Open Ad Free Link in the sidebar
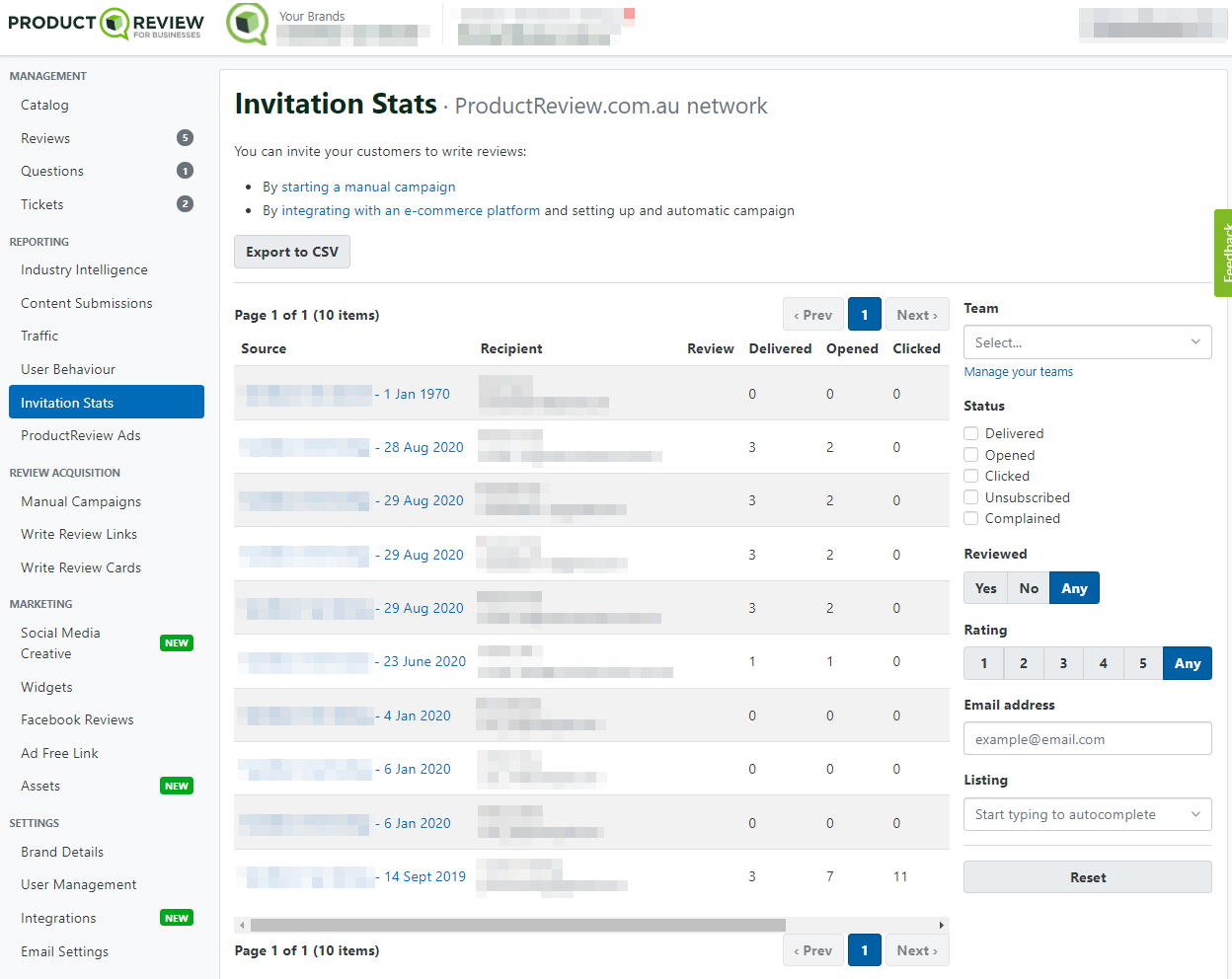The height and width of the screenshot is (979, 1232). click(x=59, y=753)
